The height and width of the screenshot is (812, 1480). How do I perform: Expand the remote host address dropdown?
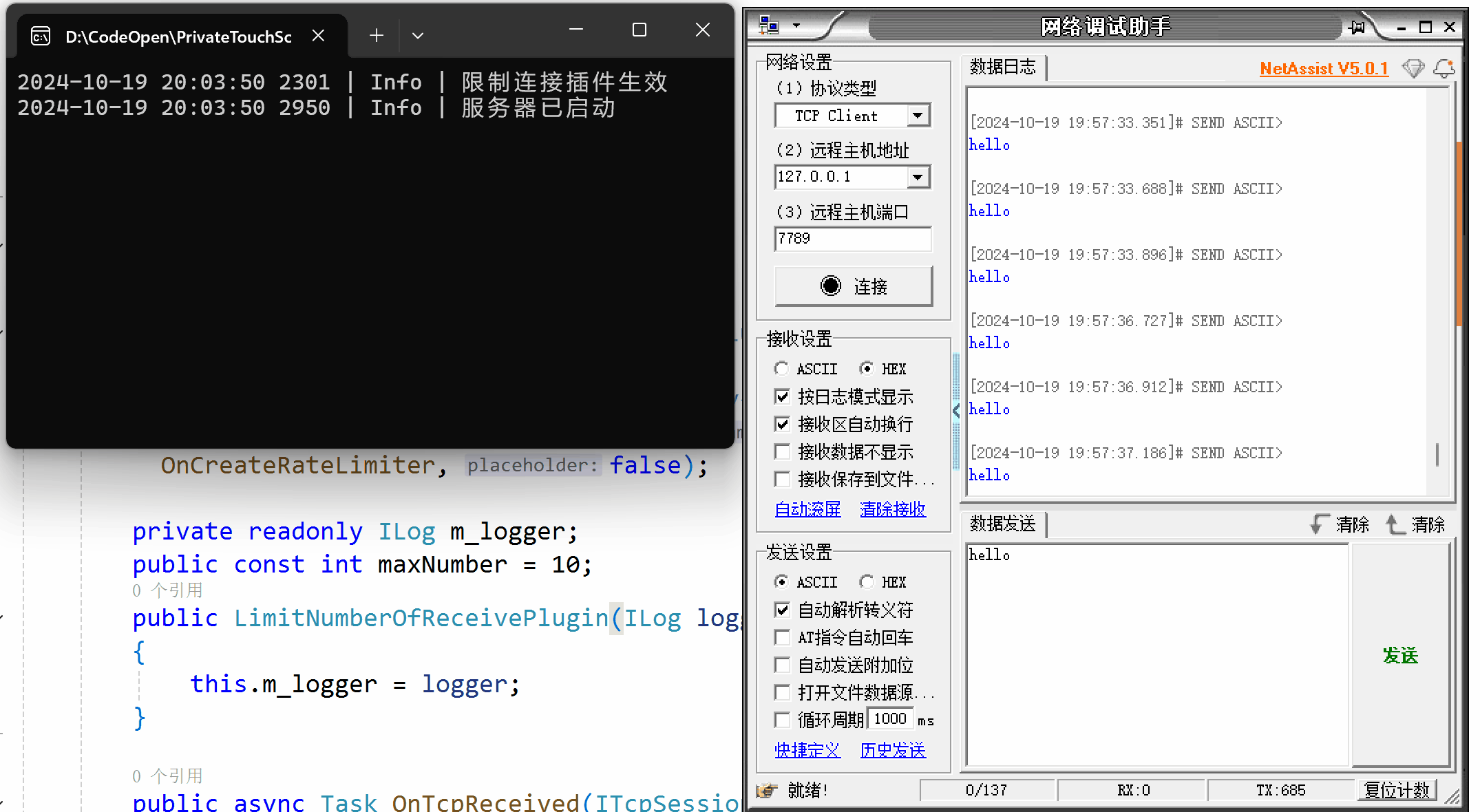(x=918, y=177)
